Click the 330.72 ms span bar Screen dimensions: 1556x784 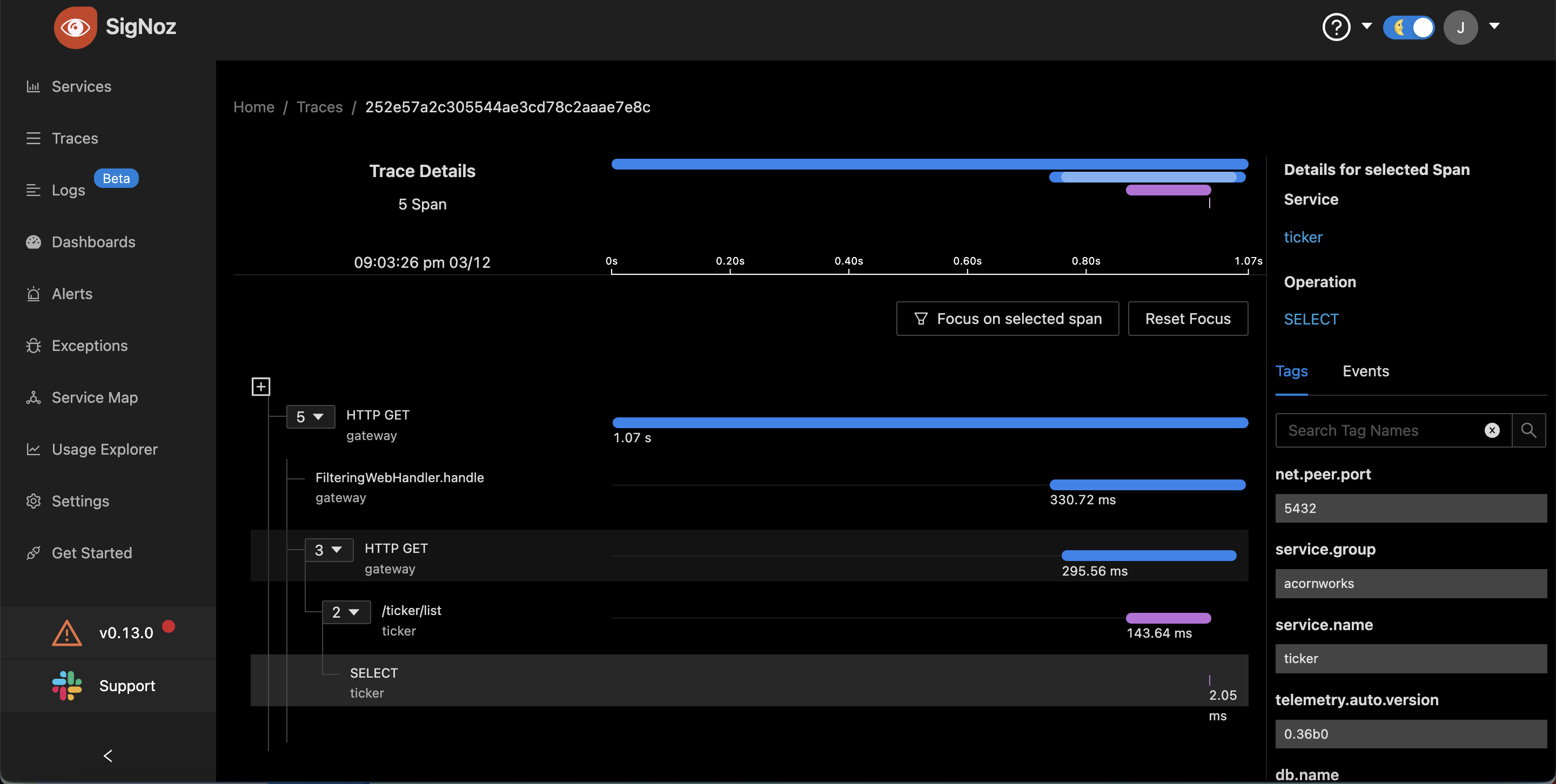[1148, 485]
